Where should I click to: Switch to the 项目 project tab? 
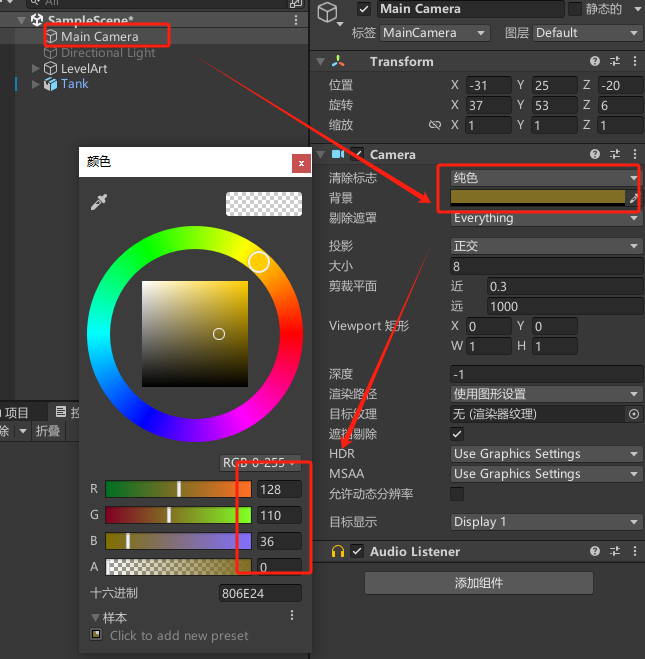(17, 413)
